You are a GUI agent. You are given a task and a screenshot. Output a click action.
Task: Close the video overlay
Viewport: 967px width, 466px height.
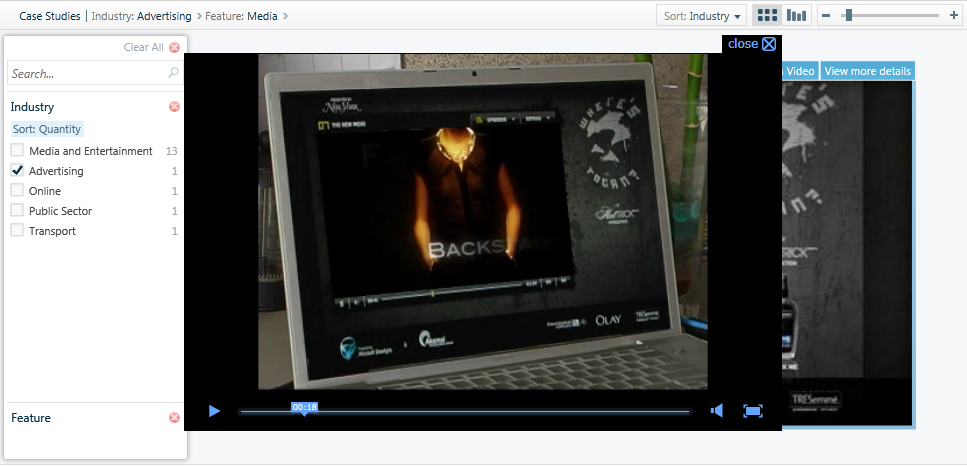752,44
